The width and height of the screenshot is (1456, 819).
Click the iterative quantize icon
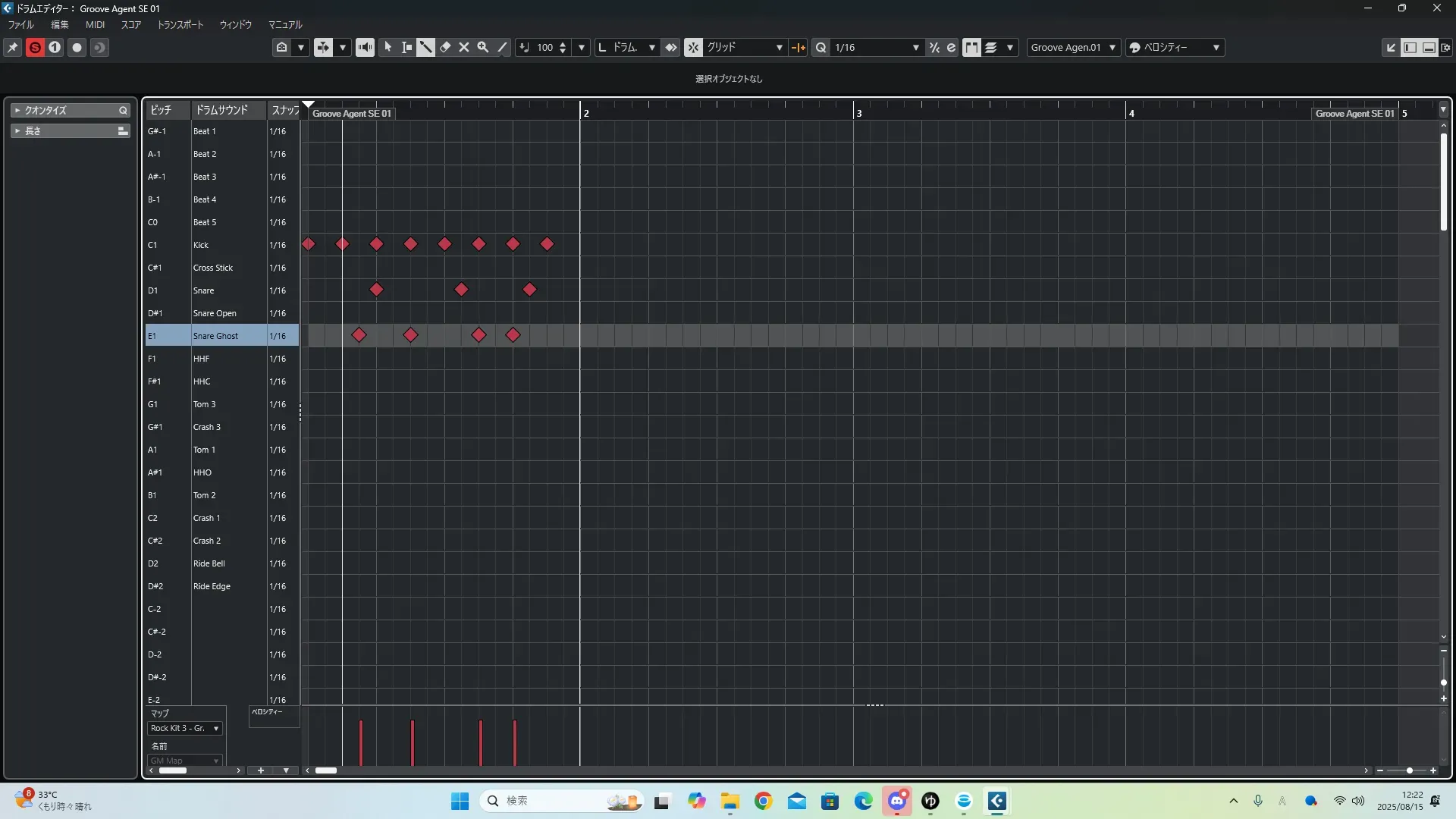(934, 47)
